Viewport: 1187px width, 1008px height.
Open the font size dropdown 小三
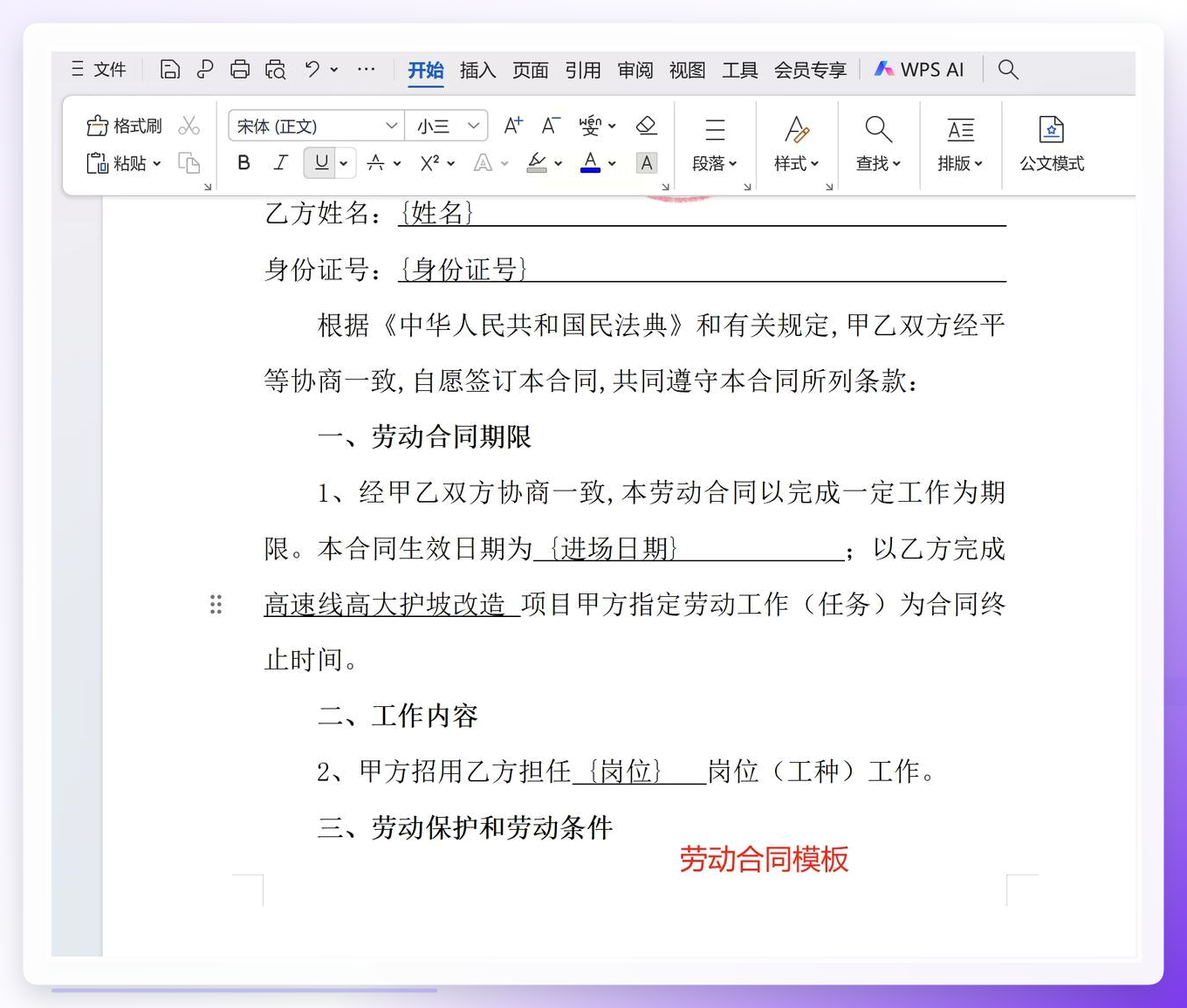(448, 127)
